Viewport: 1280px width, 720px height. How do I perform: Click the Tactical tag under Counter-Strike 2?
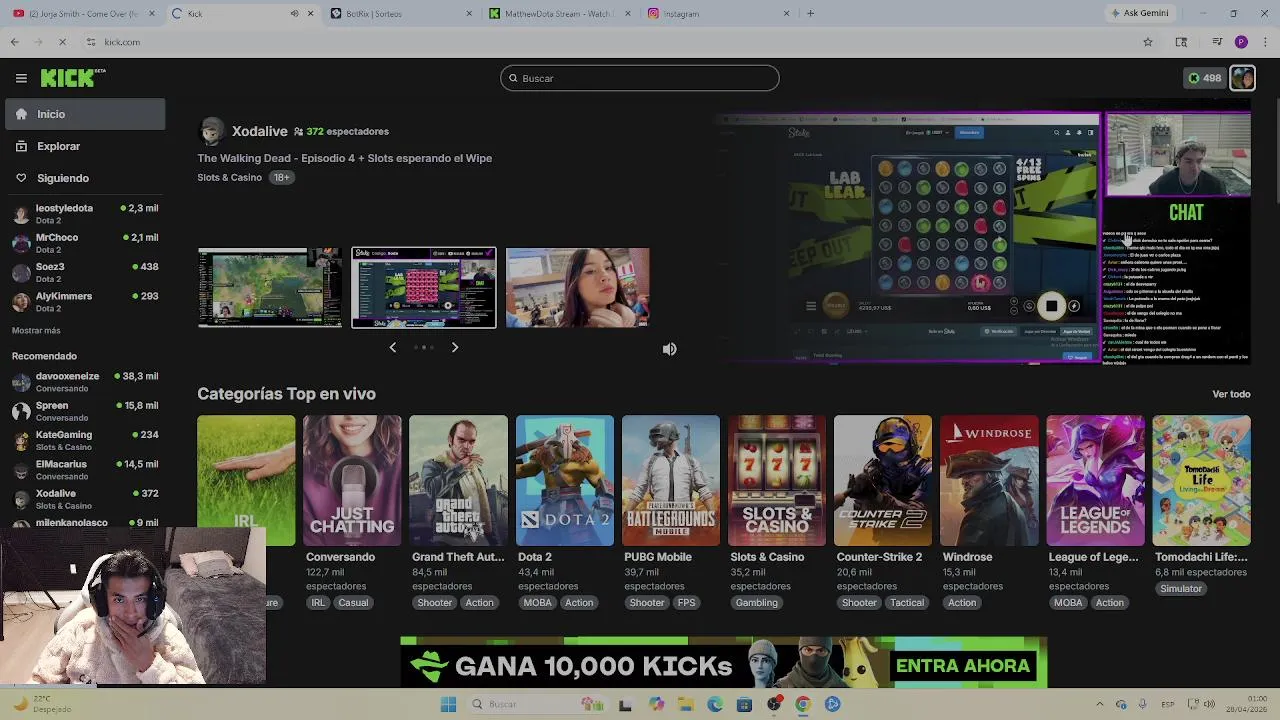tap(907, 603)
